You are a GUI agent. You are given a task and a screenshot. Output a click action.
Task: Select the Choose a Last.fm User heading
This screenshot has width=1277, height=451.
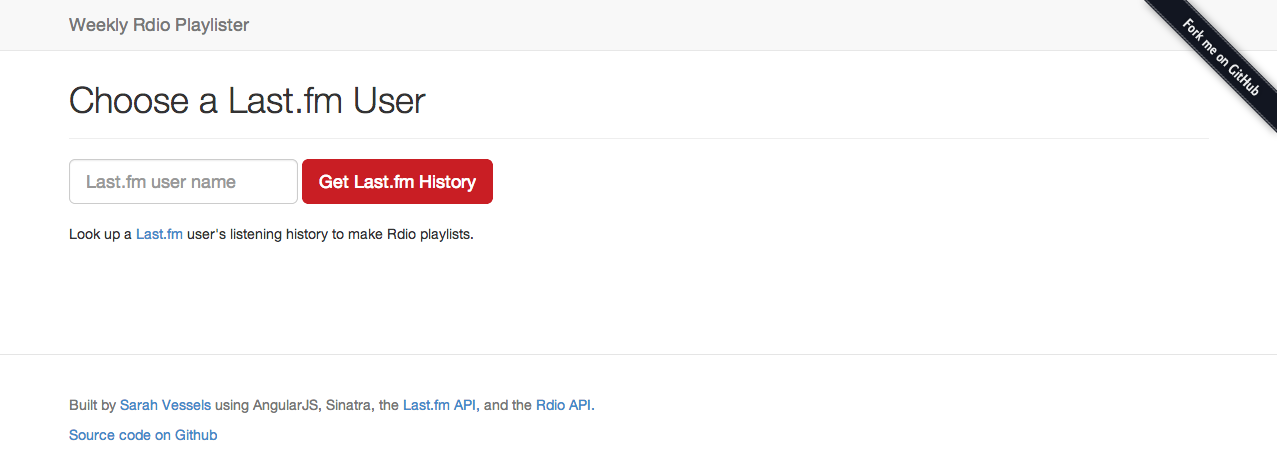247,101
